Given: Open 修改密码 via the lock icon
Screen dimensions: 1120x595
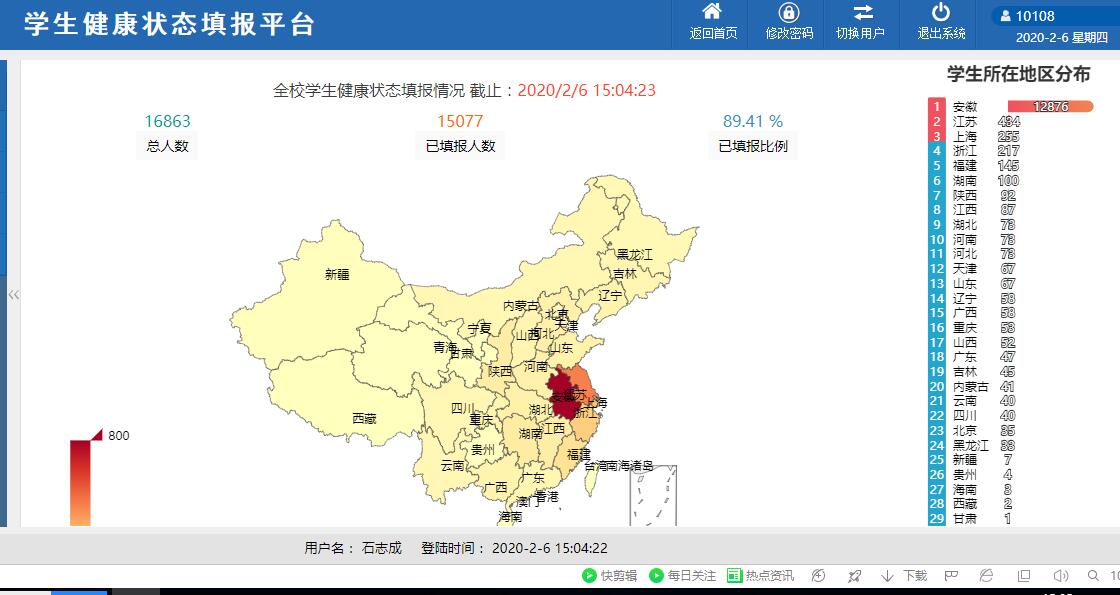Looking at the screenshot, I should [788, 13].
